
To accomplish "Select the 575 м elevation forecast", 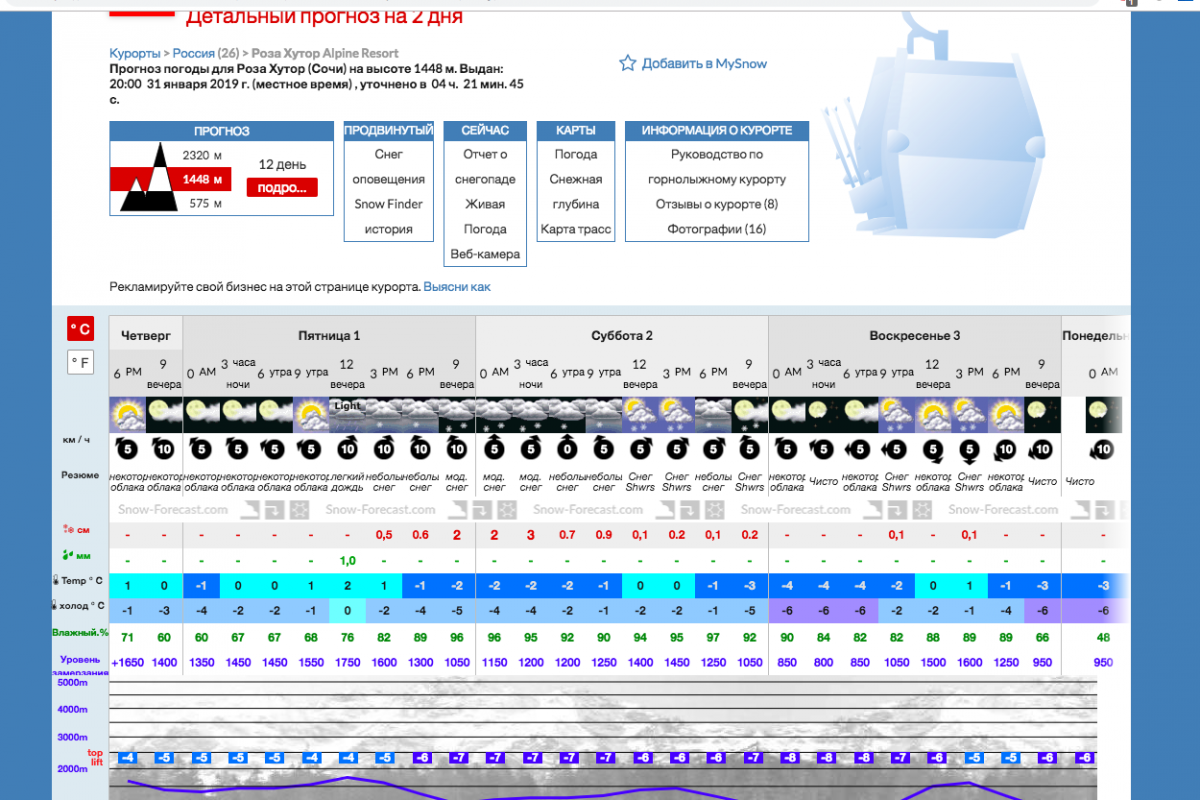I will pyautogui.click(x=205, y=204).
